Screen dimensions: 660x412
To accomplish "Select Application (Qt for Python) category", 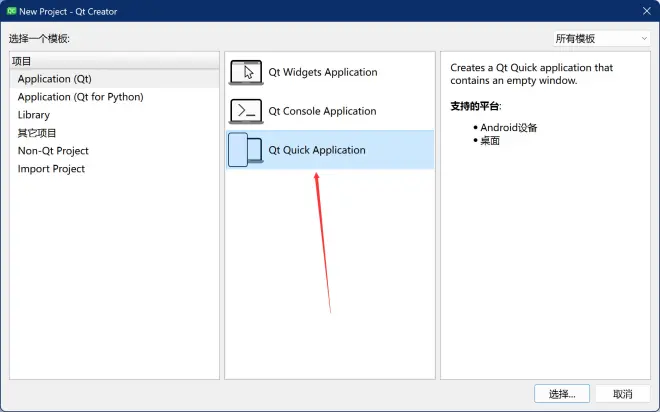I will [114, 97].
